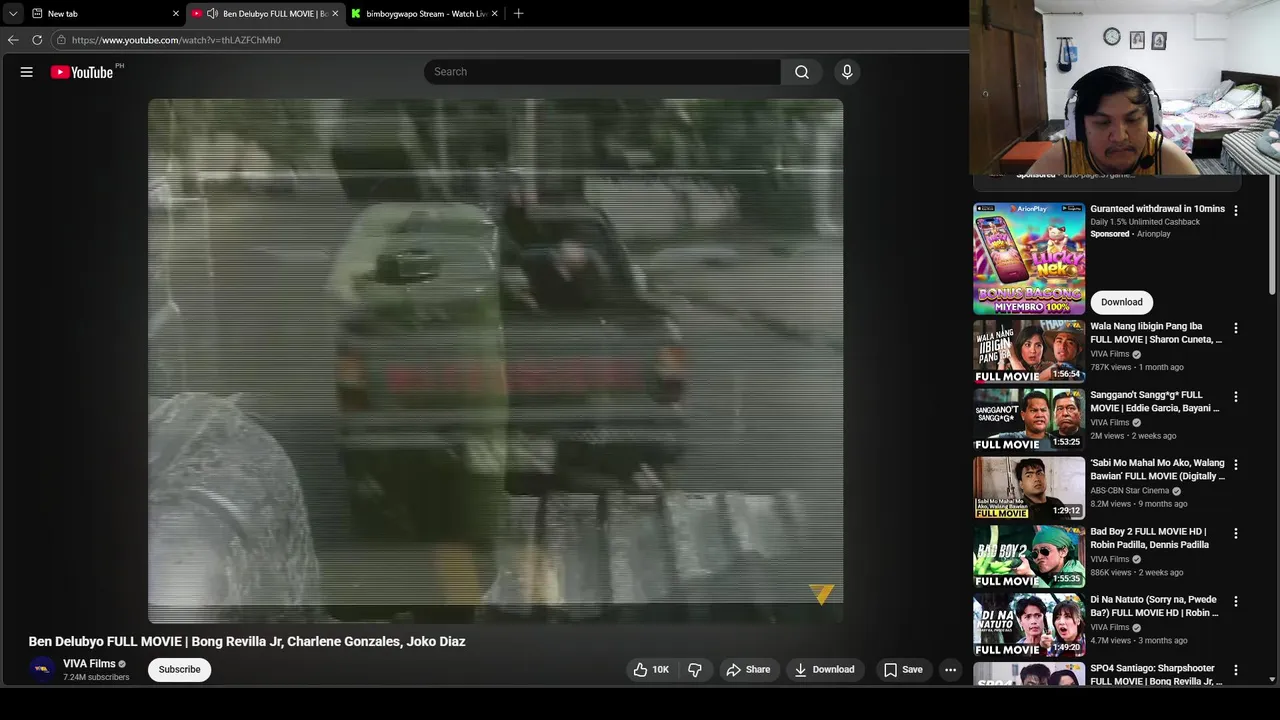Go to the YouTube home logo
The height and width of the screenshot is (720, 1280).
(x=82, y=72)
